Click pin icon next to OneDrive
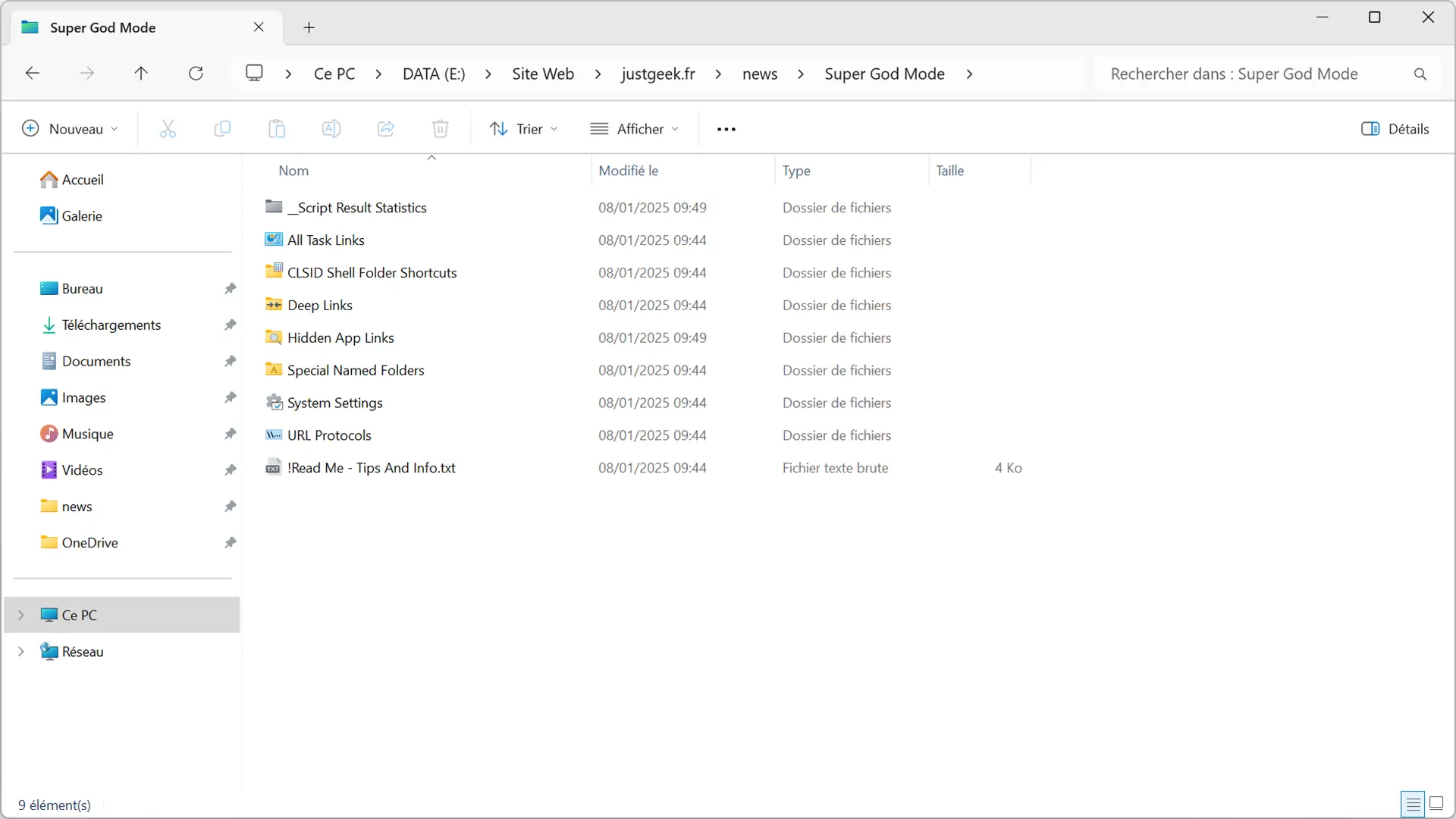1456x819 pixels. [231, 542]
